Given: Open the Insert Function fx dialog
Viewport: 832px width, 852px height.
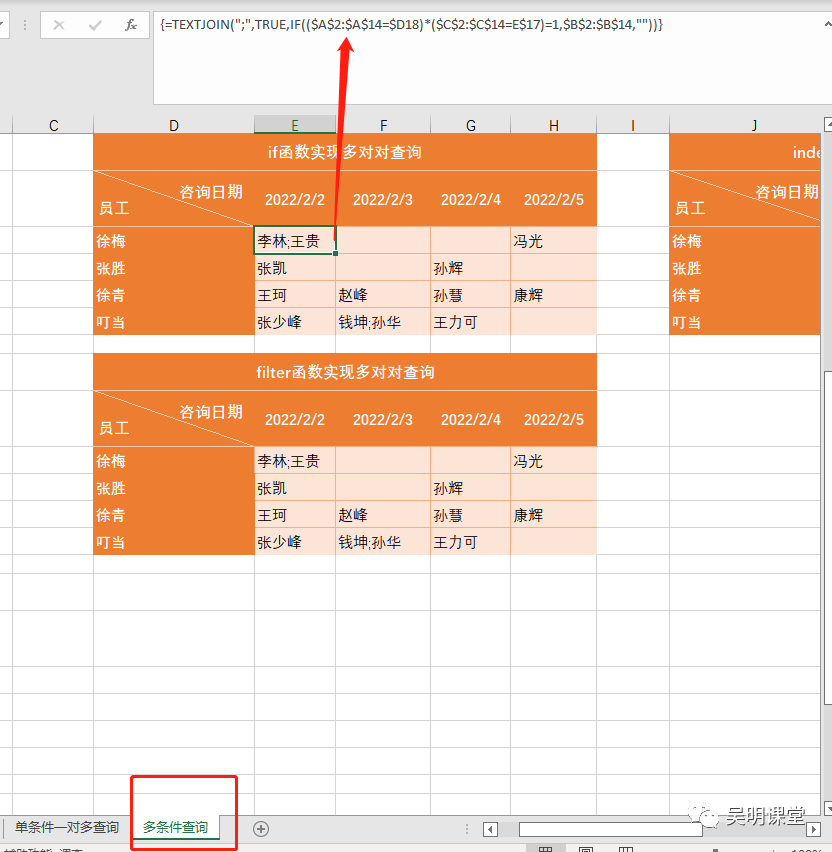Looking at the screenshot, I should click(130, 25).
